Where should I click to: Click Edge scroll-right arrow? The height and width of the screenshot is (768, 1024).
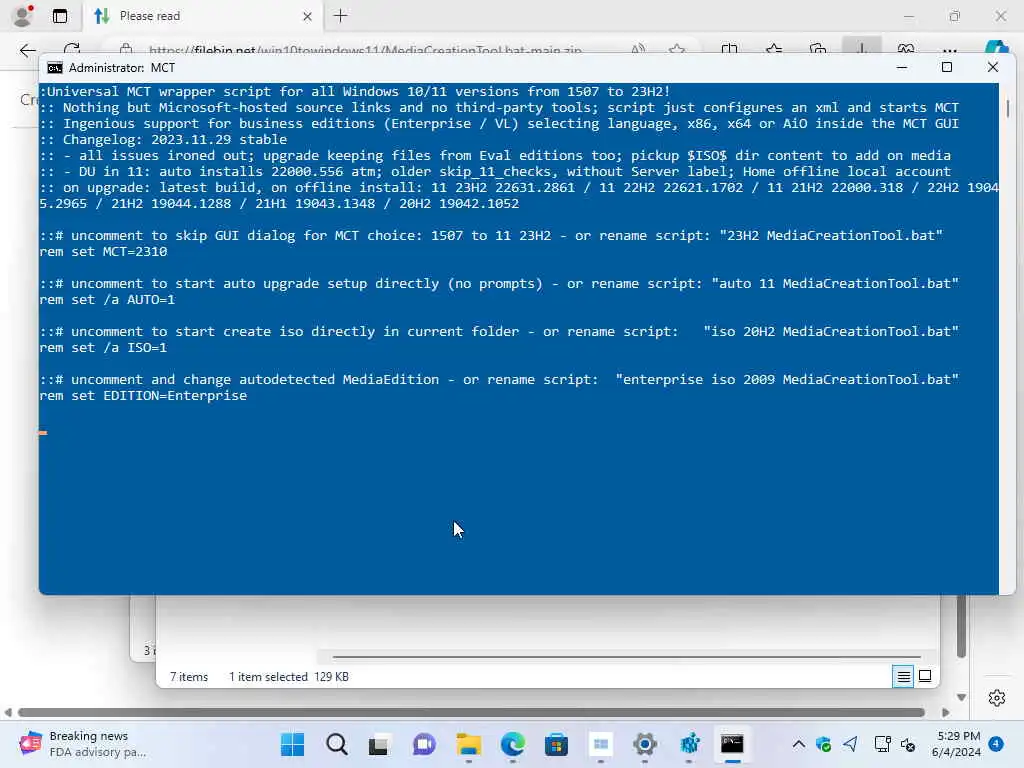pos(946,712)
